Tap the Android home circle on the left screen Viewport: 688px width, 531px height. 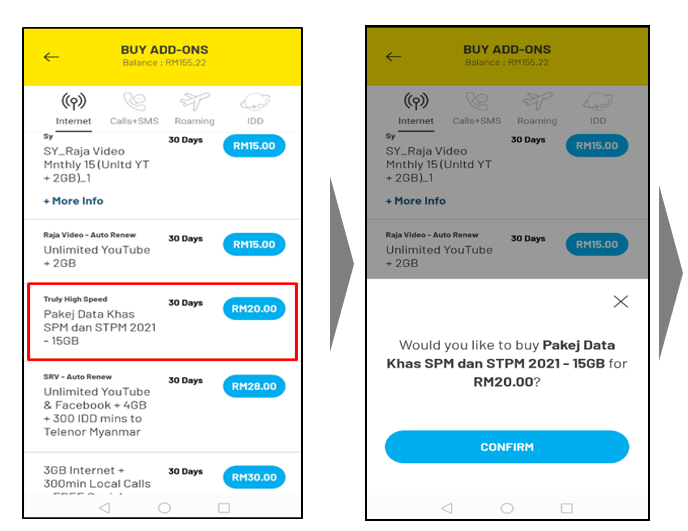(x=164, y=508)
